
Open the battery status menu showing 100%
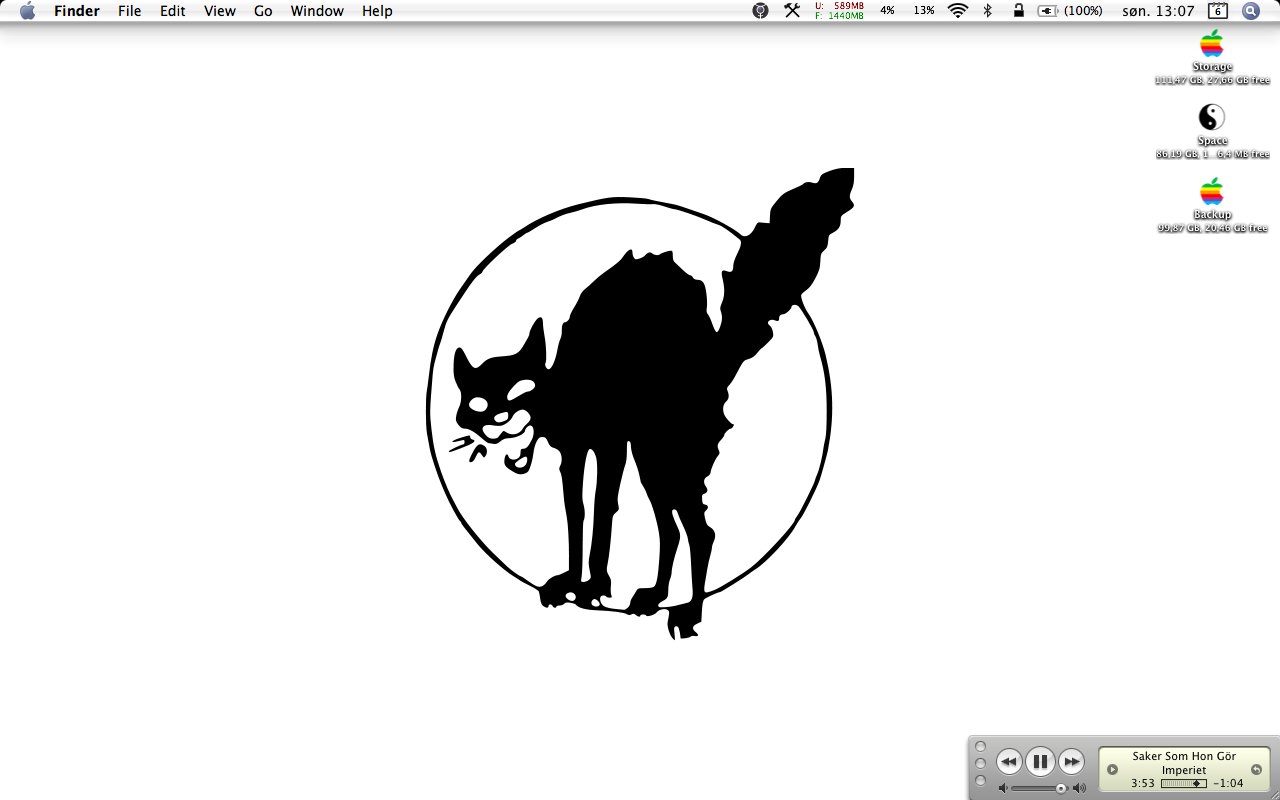(1070, 11)
